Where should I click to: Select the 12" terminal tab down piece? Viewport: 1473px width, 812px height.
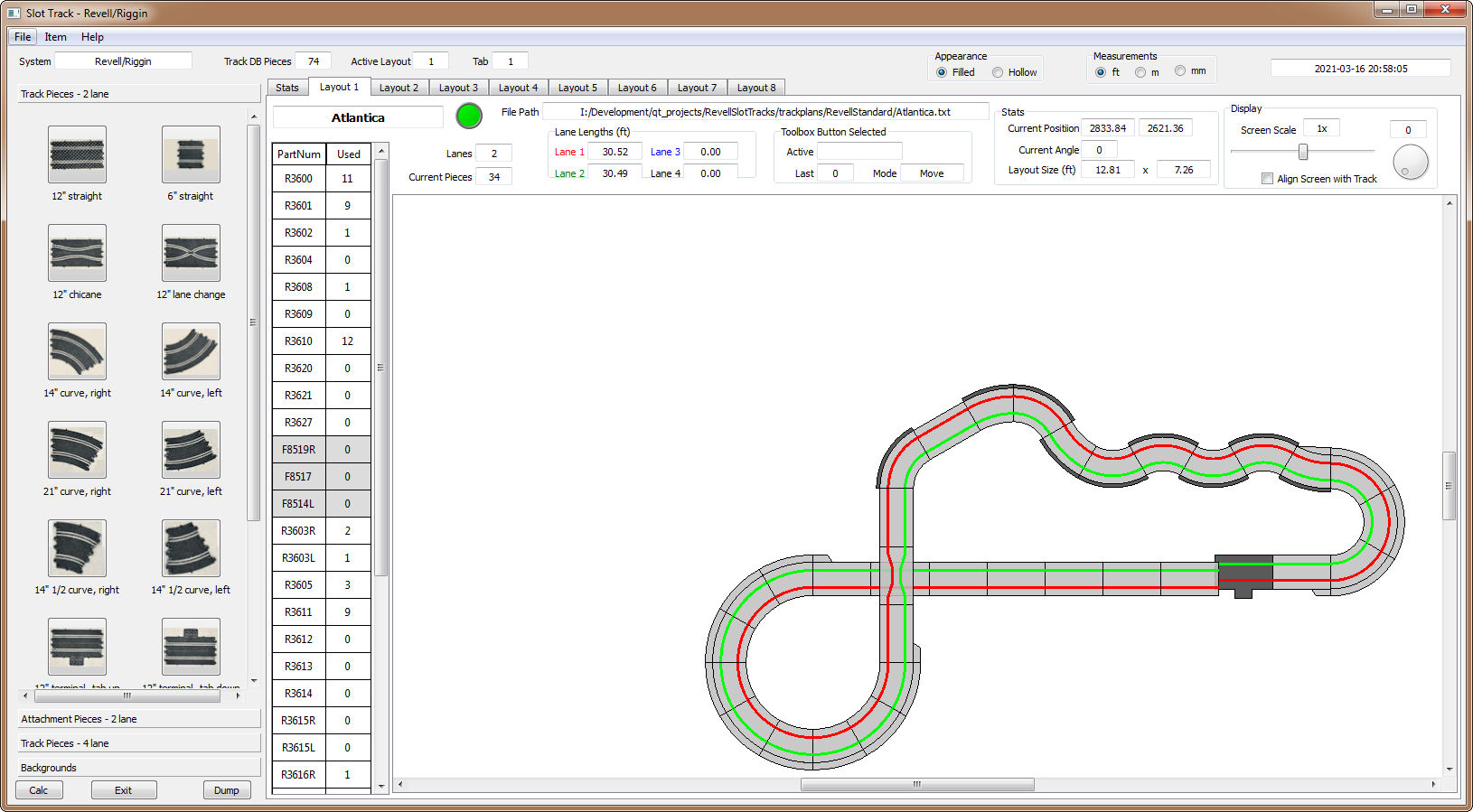pyautogui.click(x=191, y=647)
